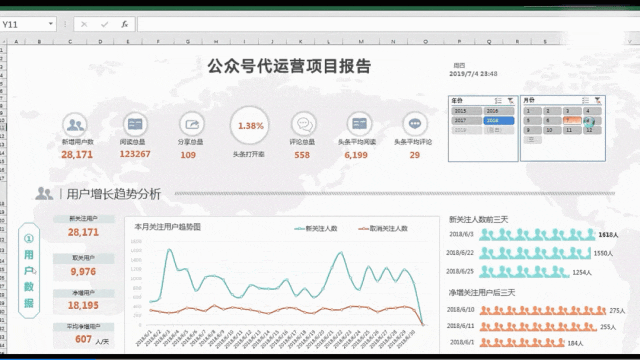Viewport: 640px width, 360px height.
Task: Toggle multi-select in the 月份 slicer
Action: (585, 100)
